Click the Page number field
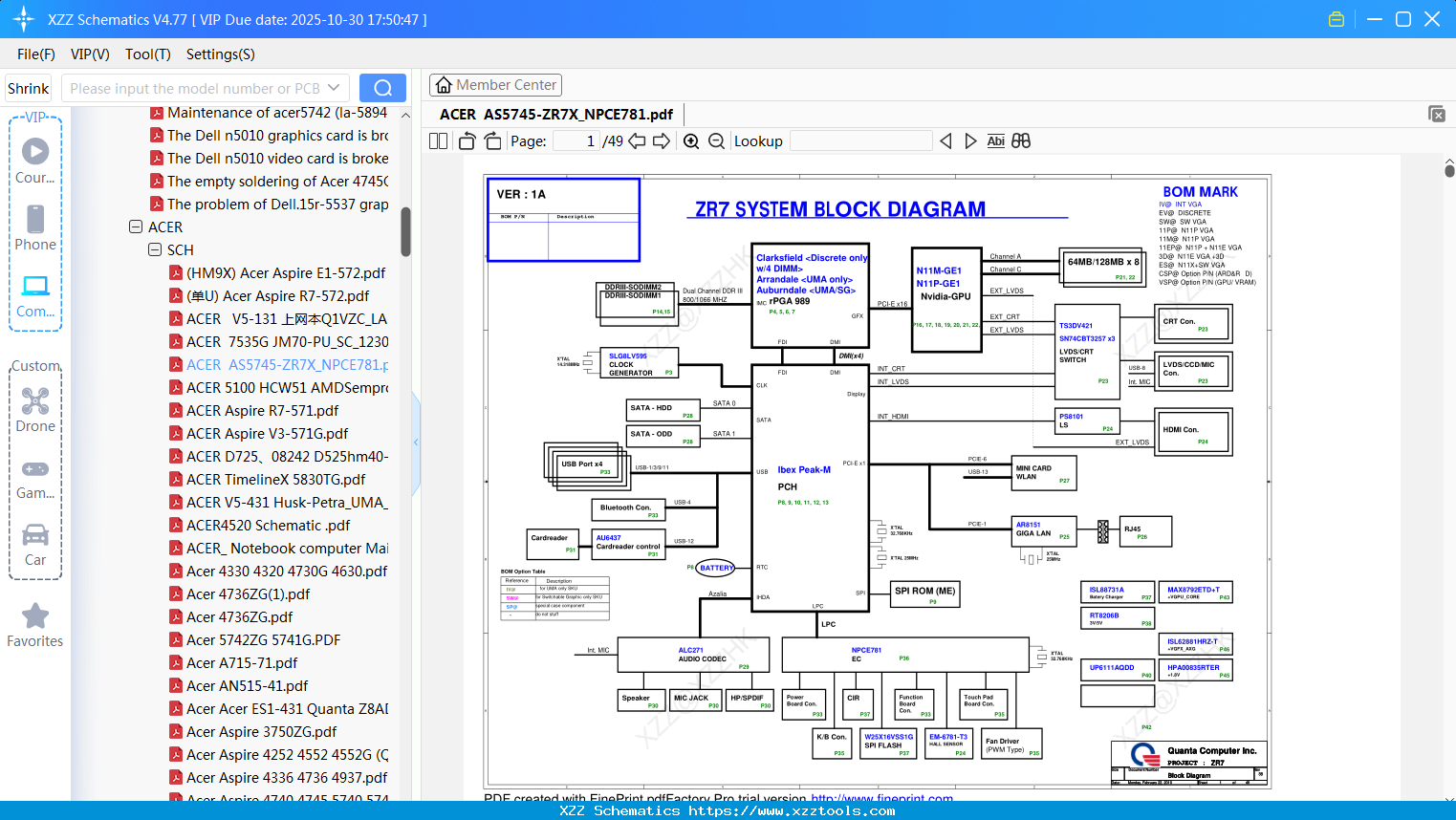The height and width of the screenshot is (820, 1456). pyautogui.click(x=576, y=141)
